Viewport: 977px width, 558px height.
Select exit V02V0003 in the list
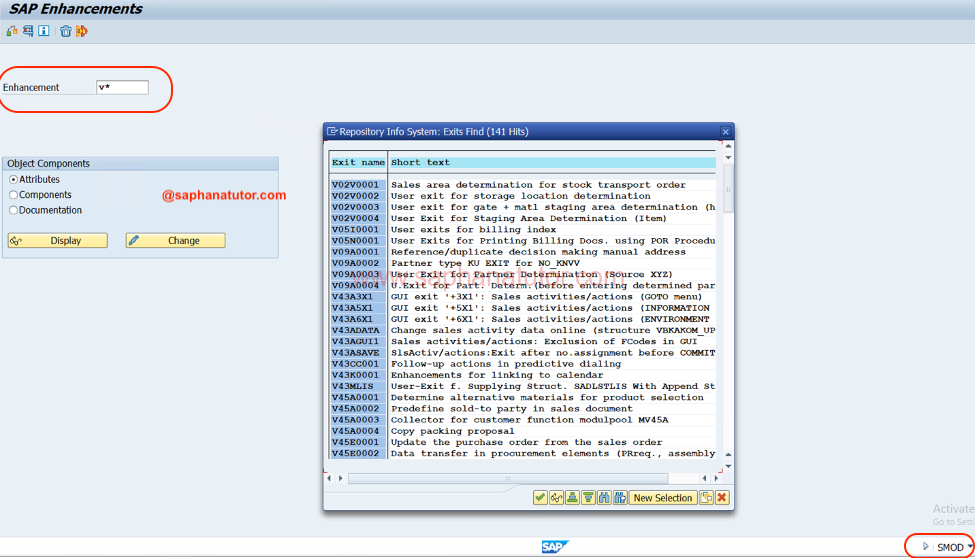tap(355, 207)
